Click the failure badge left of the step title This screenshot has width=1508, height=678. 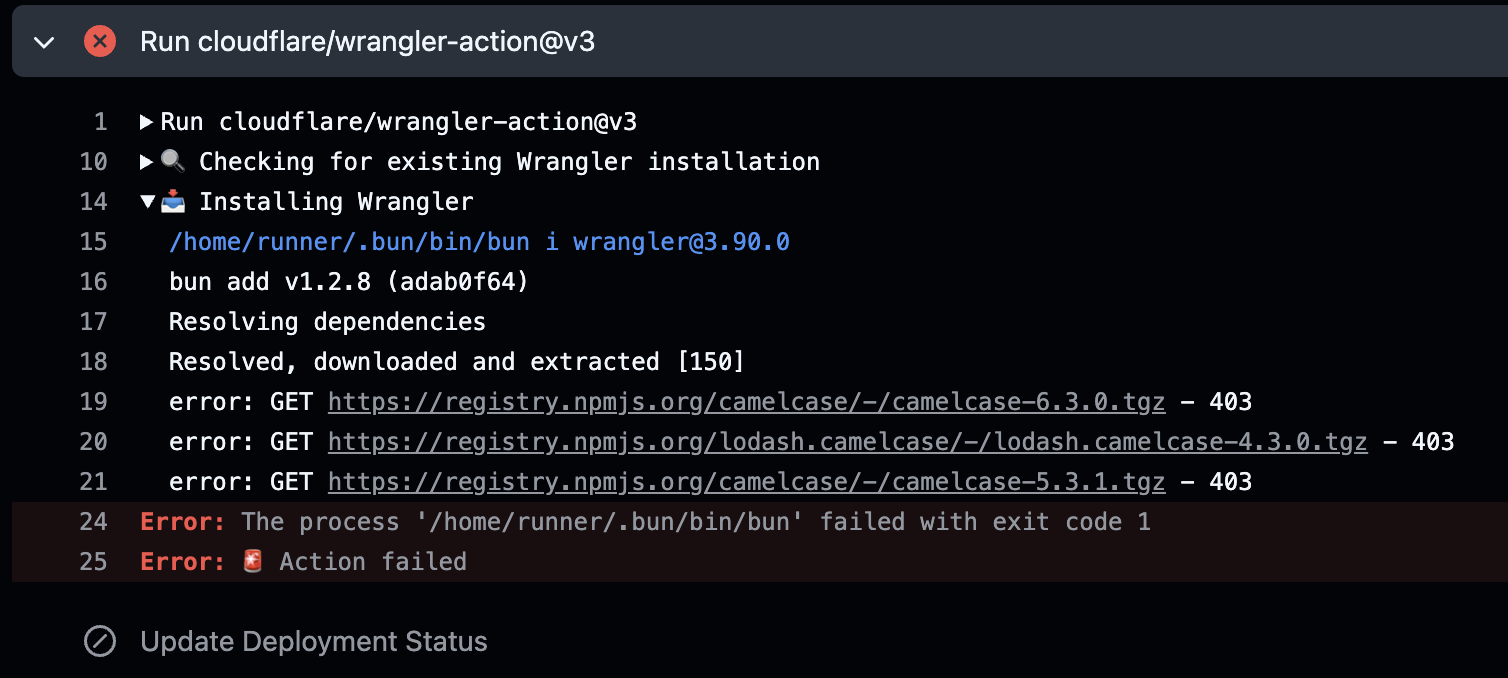tap(100, 41)
